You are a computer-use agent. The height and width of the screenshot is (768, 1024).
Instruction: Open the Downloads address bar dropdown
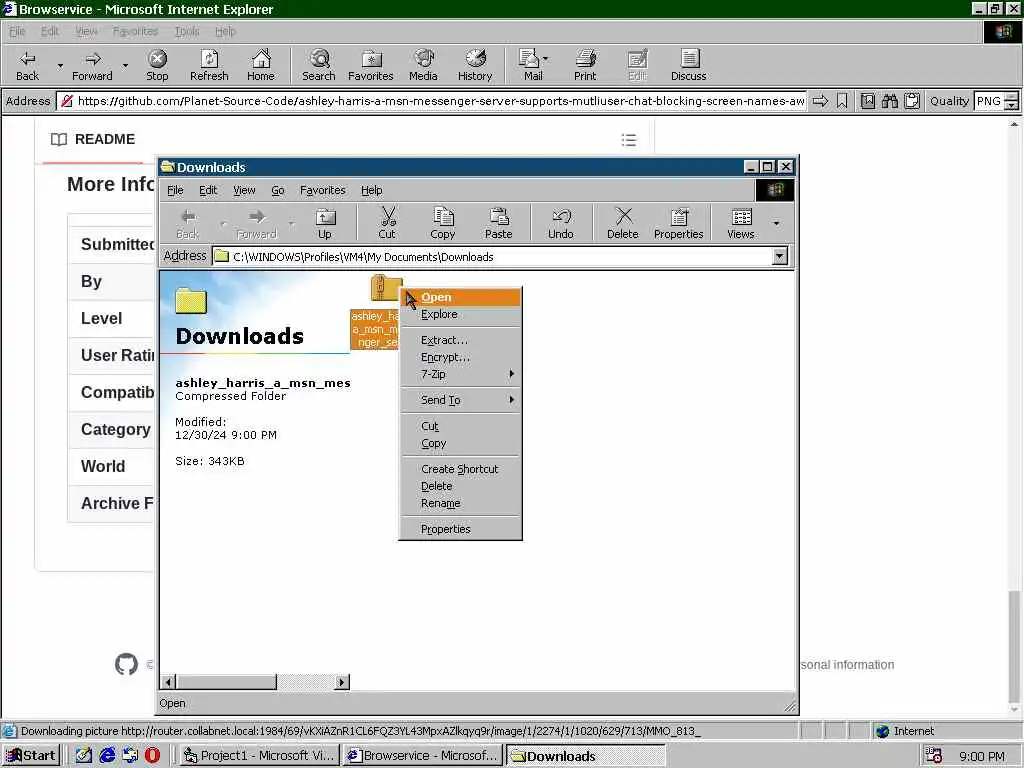coord(780,256)
